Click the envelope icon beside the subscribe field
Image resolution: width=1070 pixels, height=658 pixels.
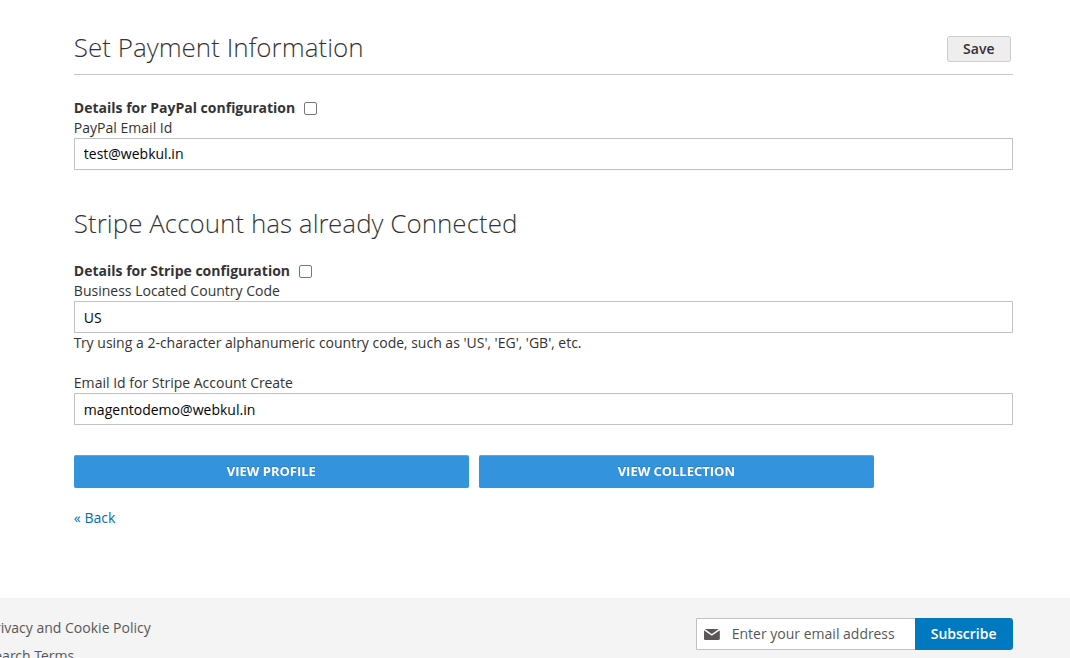tap(711, 633)
